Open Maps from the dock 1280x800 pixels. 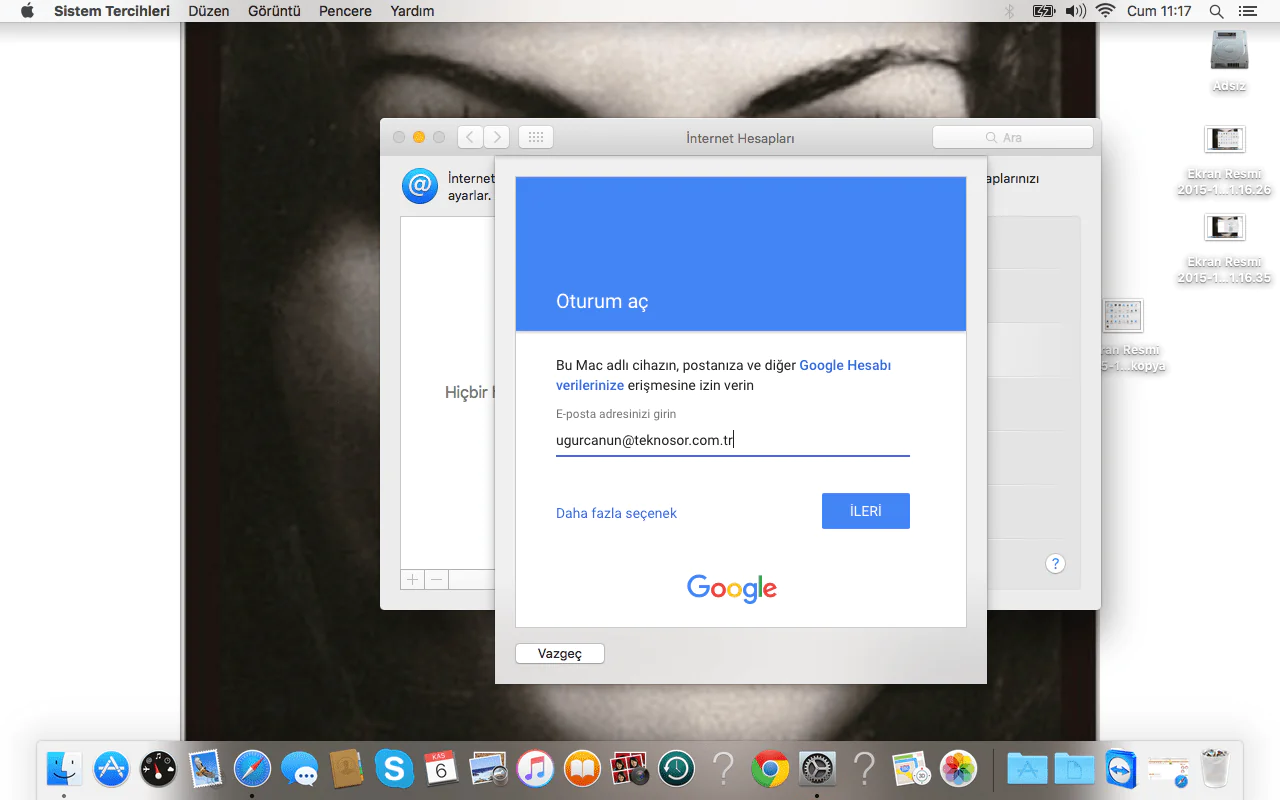(911, 768)
